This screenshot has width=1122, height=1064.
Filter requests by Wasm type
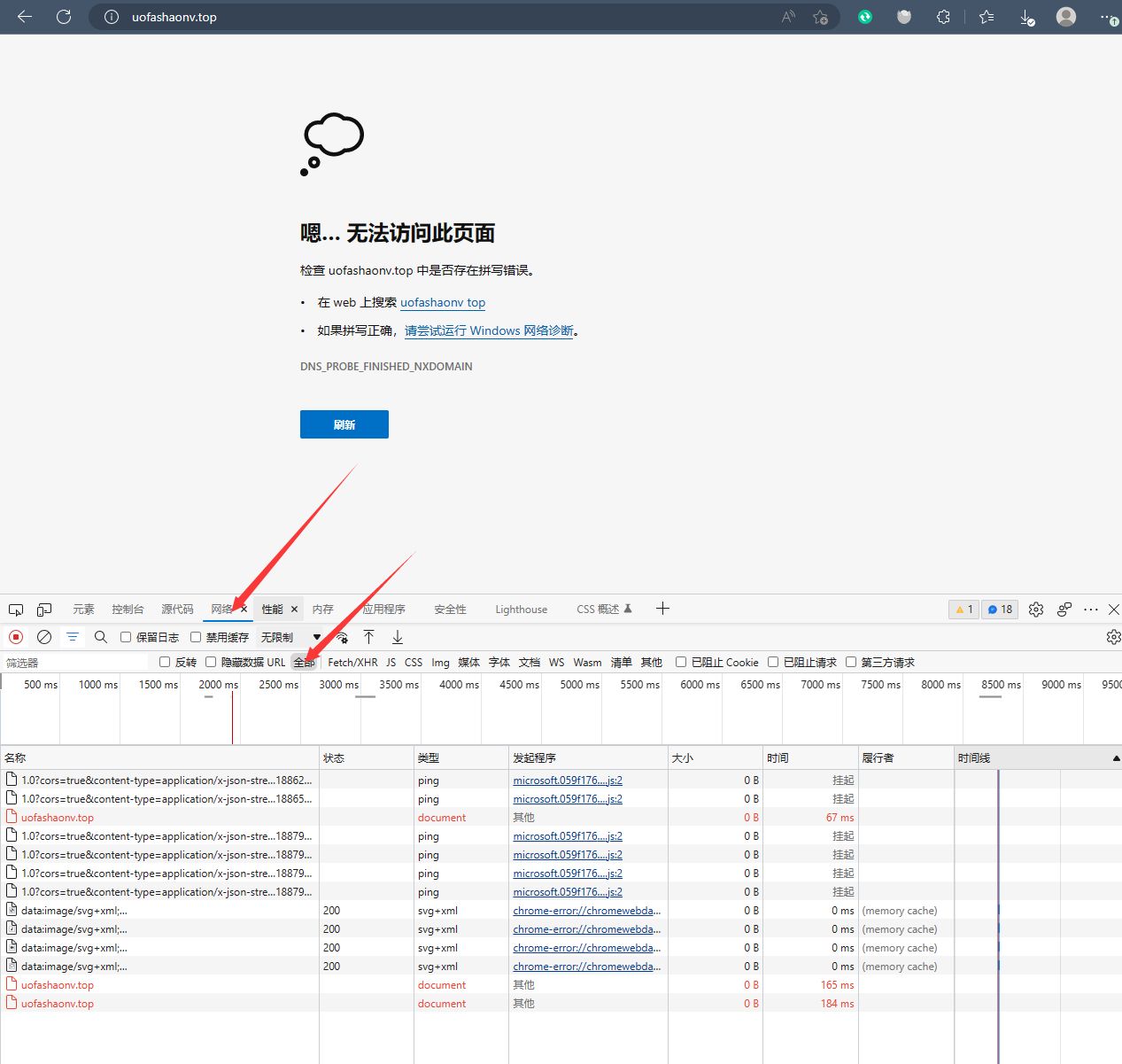(587, 662)
